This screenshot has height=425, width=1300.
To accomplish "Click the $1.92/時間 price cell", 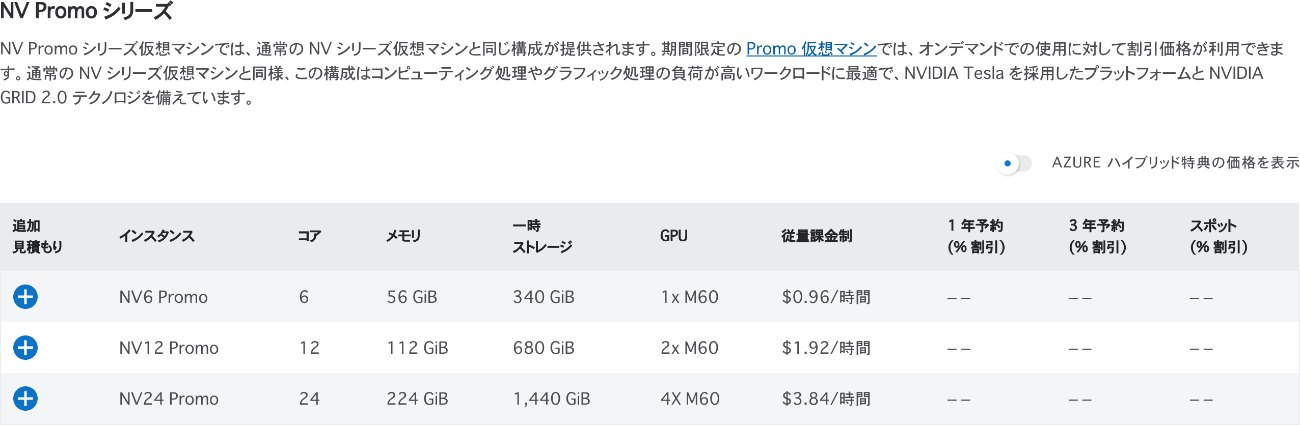I will tap(826, 348).
